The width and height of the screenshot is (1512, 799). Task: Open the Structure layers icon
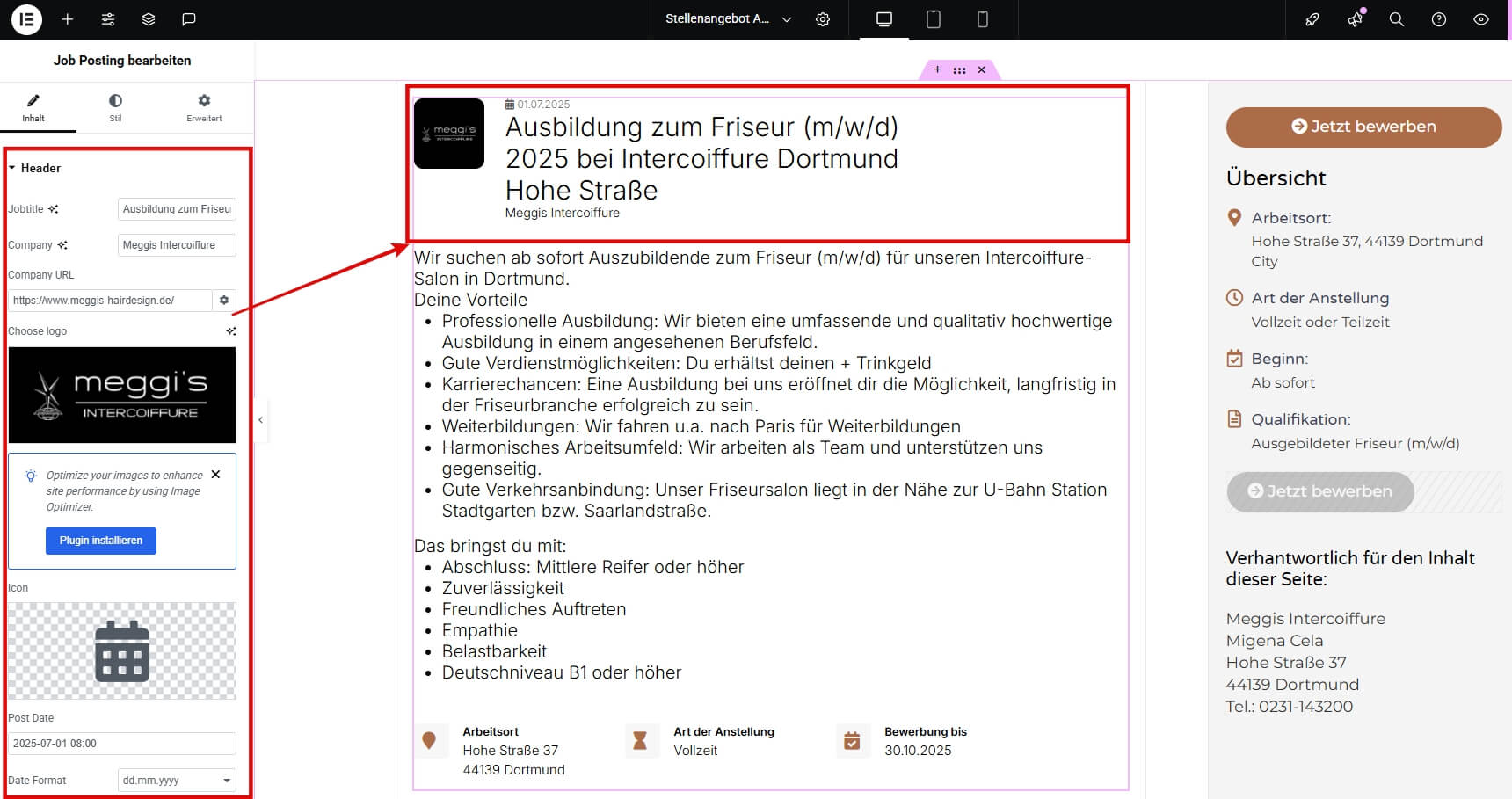tap(148, 19)
